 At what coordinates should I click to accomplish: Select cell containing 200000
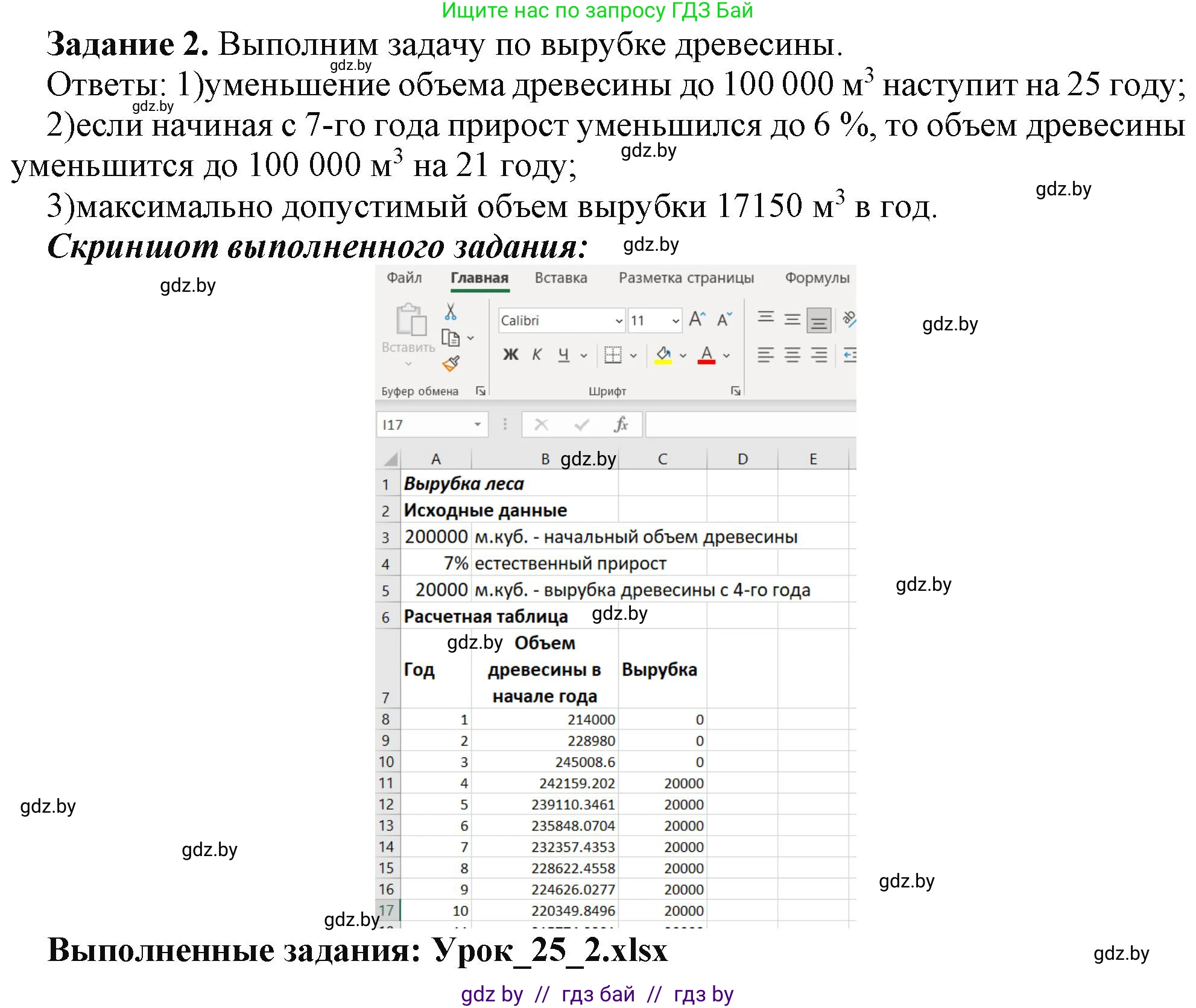(x=436, y=537)
